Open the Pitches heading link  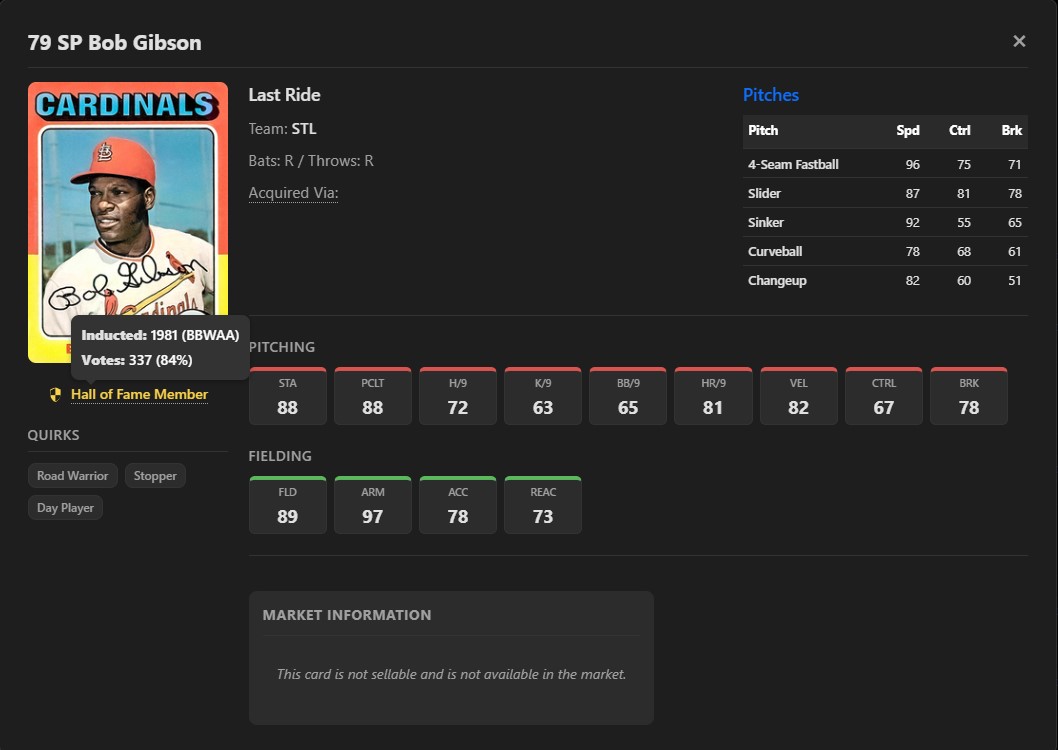[771, 95]
